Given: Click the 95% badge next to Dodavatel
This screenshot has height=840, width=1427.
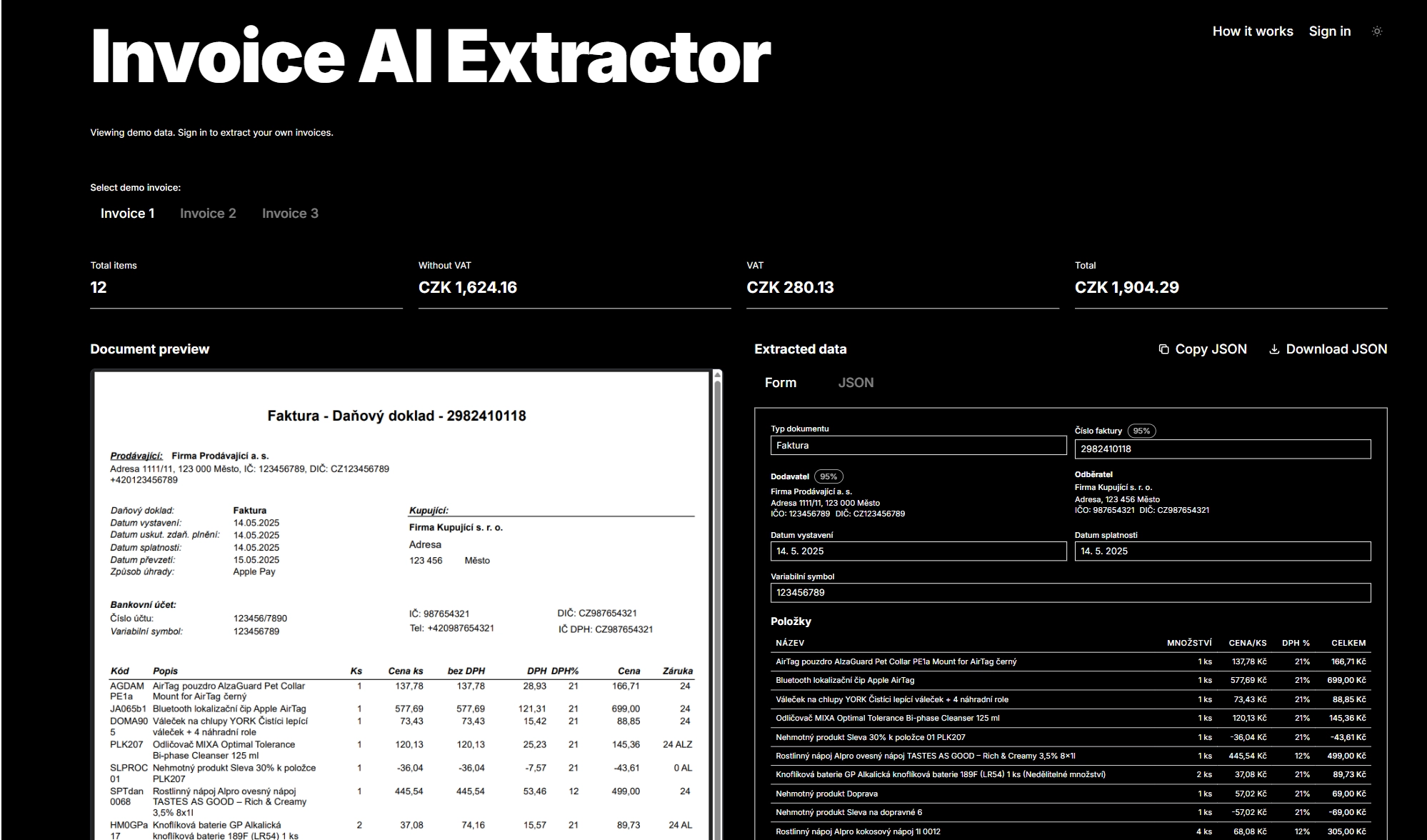Looking at the screenshot, I should tap(828, 476).
